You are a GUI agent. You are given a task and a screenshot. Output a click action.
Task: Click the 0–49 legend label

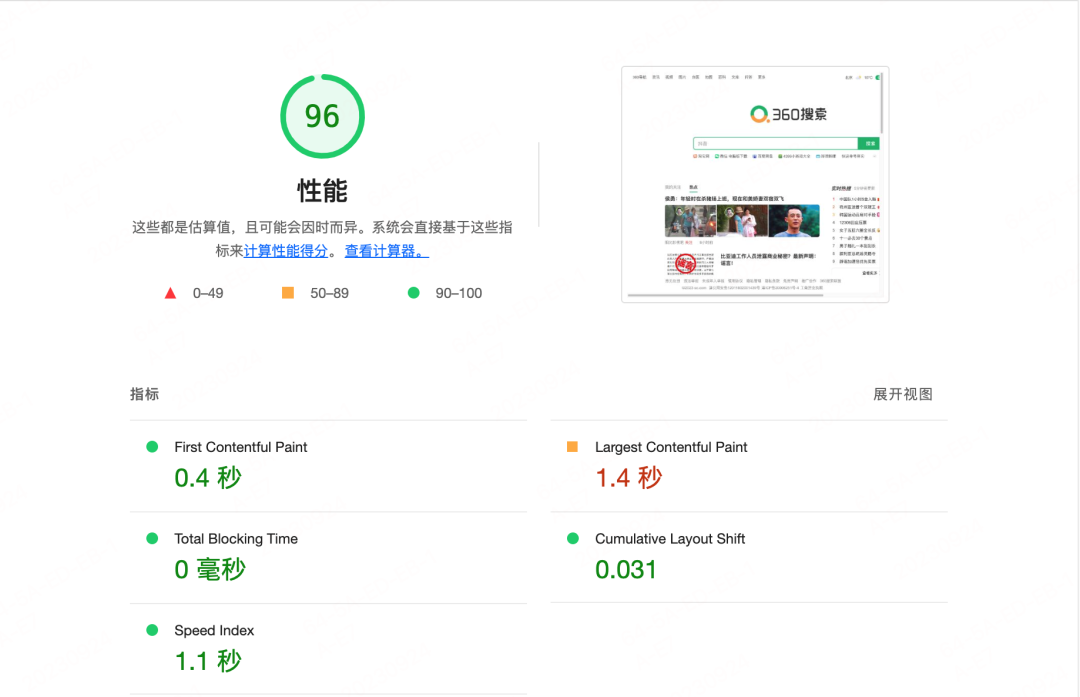click(x=208, y=293)
